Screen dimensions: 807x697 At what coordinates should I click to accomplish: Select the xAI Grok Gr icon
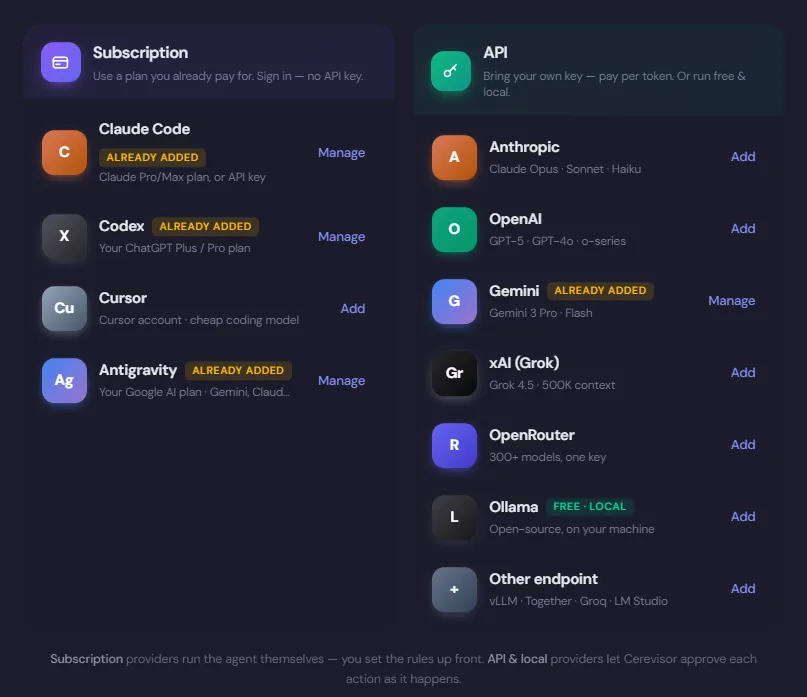tap(454, 374)
